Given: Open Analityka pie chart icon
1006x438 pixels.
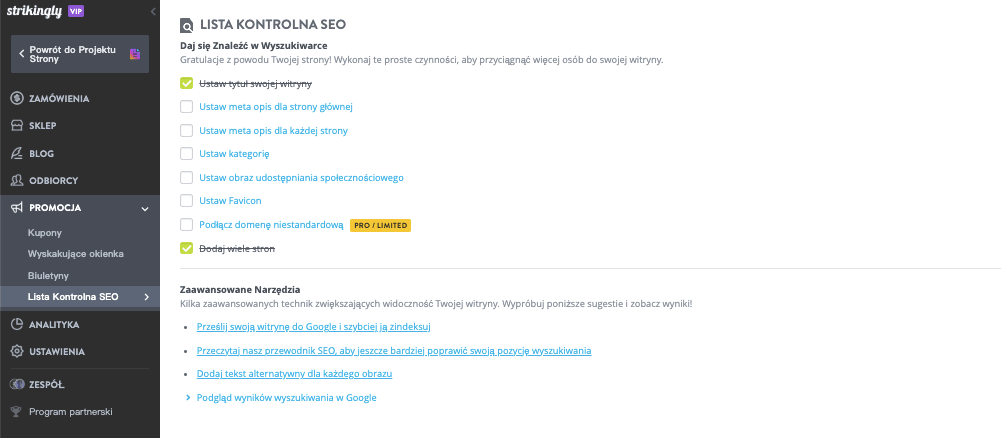Looking at the screenshot, I should tap(17, 324).
